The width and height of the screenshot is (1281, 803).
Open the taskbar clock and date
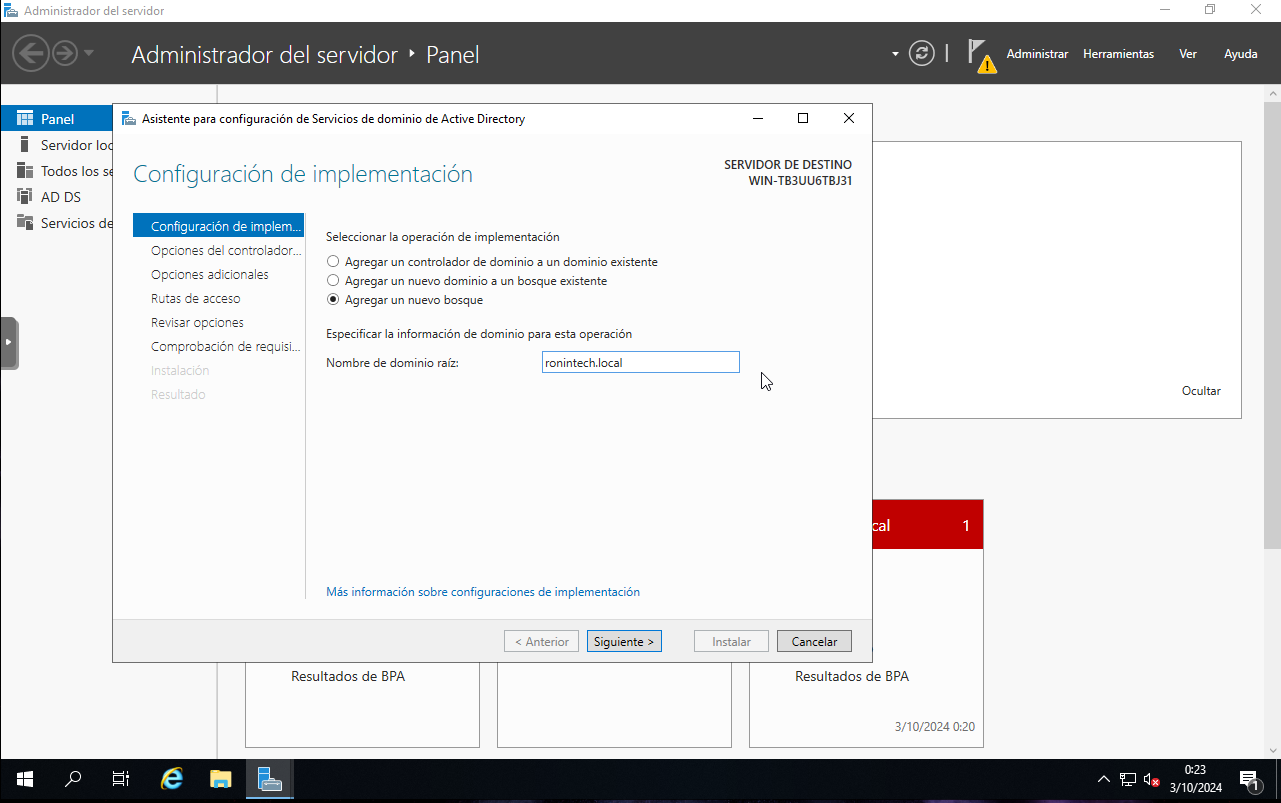[1196, 779]
